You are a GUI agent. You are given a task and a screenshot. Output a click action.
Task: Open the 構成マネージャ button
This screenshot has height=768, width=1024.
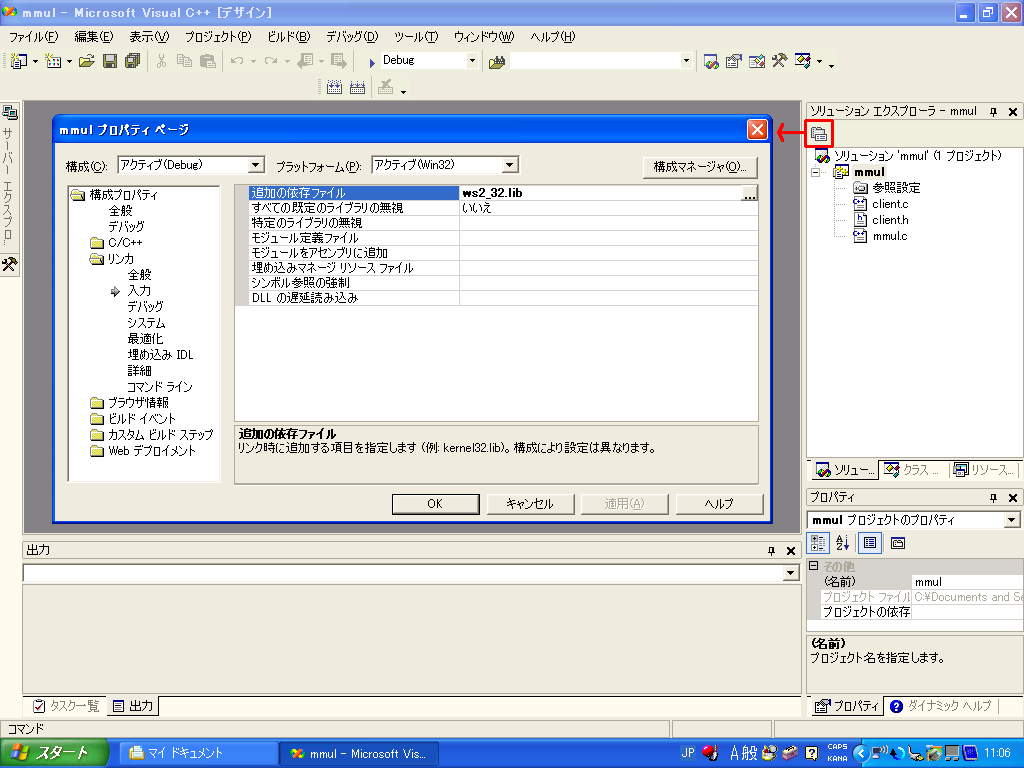pos(700,167)
